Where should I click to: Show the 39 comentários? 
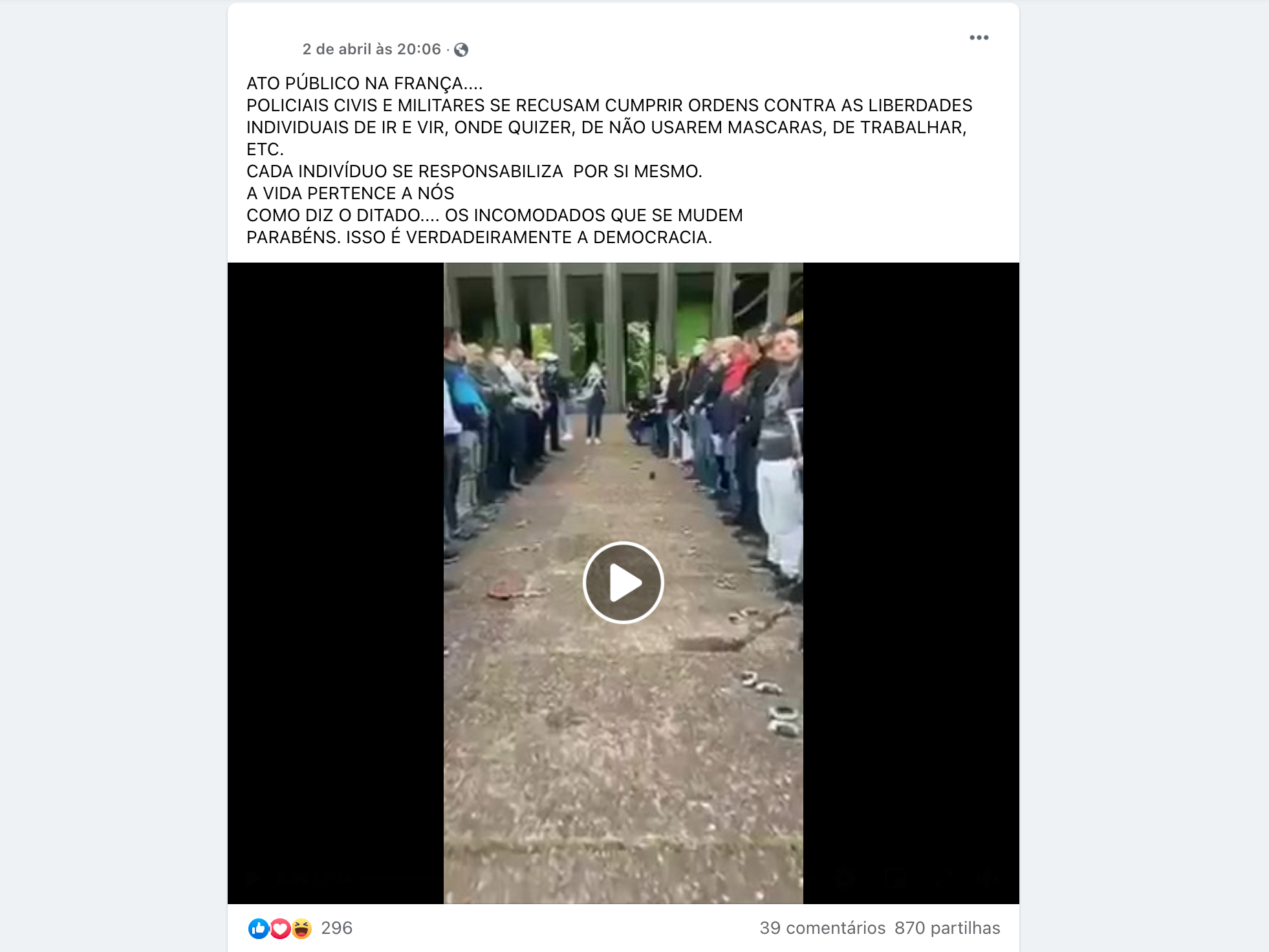(822, 928)
